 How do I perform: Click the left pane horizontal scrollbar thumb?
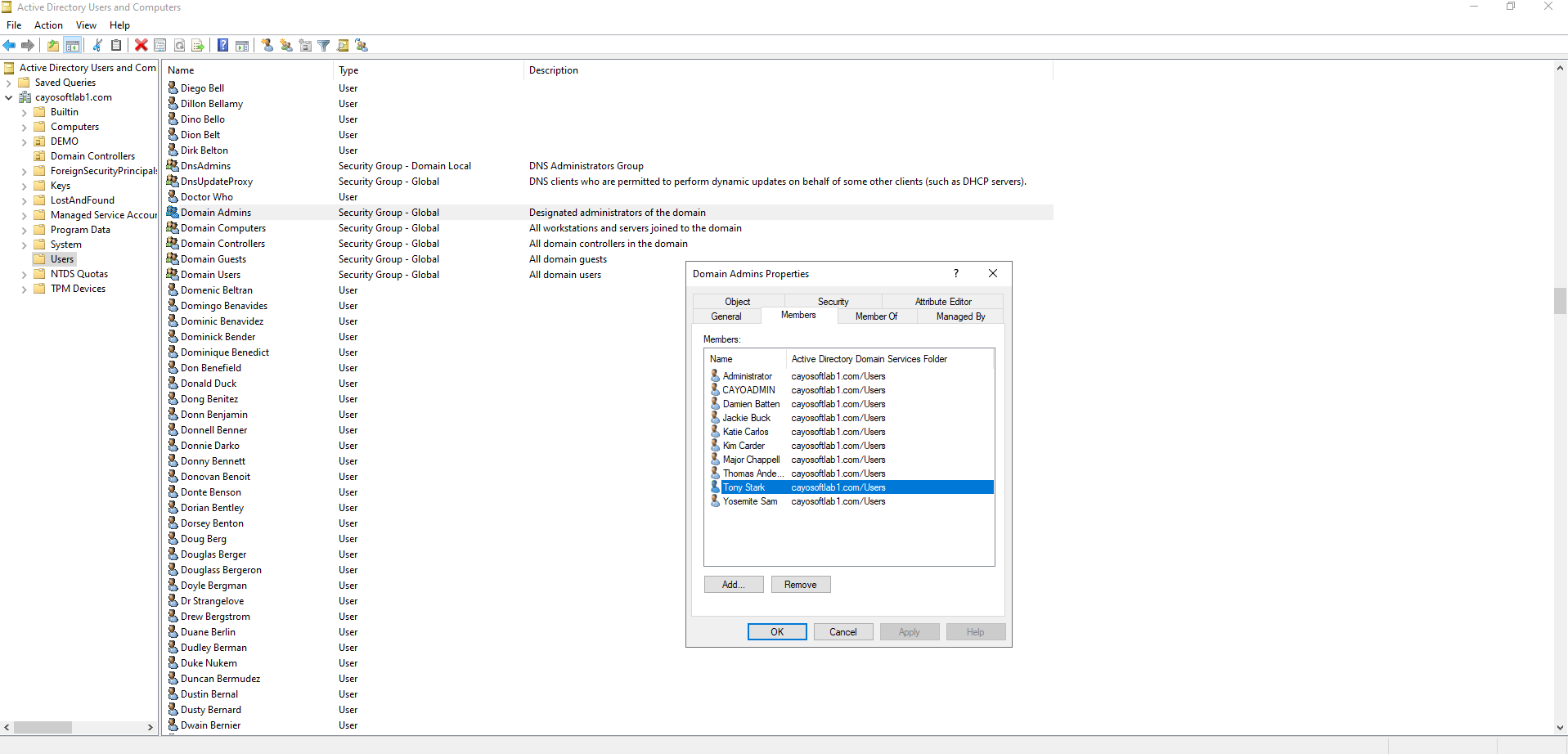click(43, 727)
